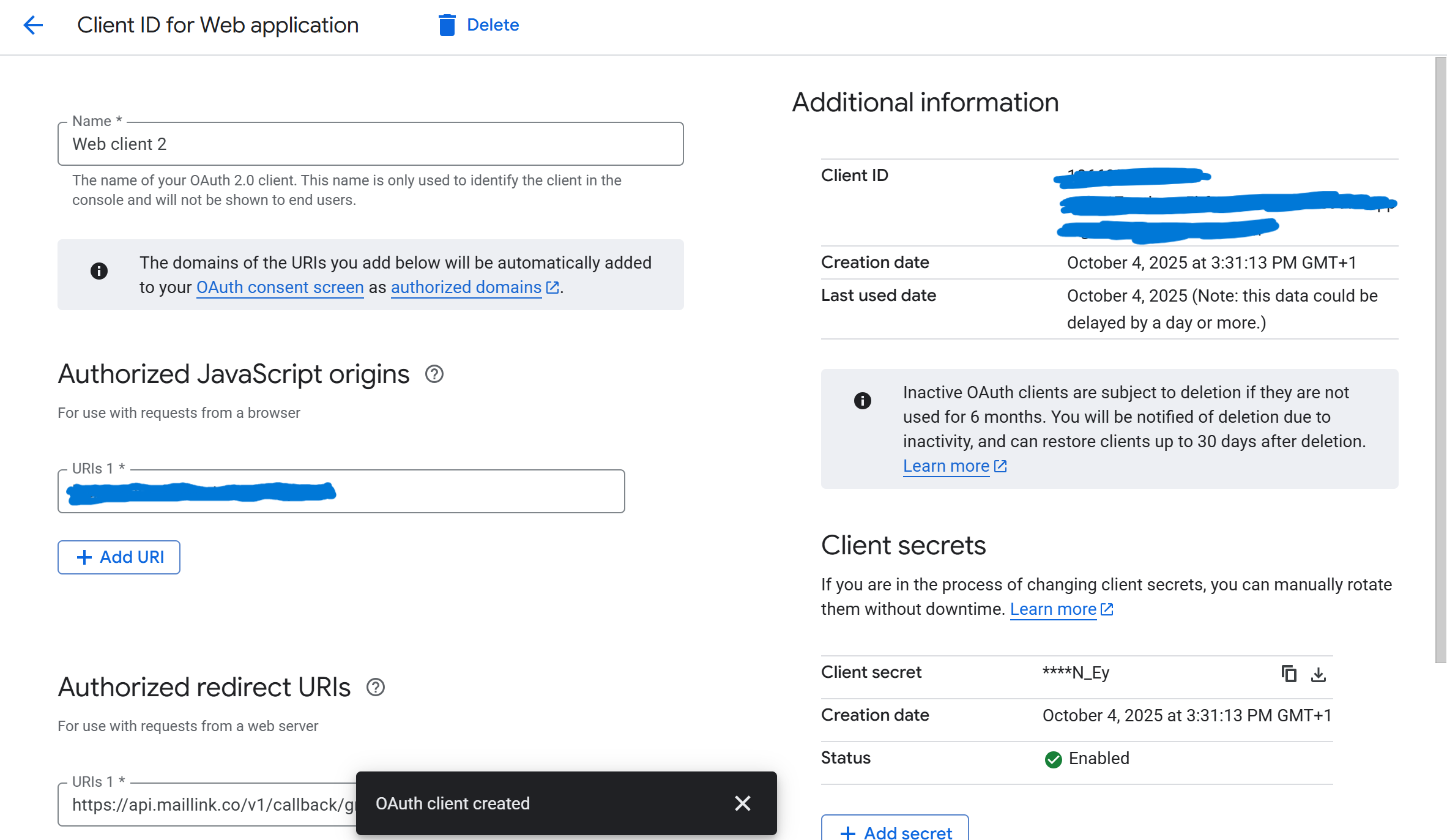Click the Add URI button

pos(119,557)
